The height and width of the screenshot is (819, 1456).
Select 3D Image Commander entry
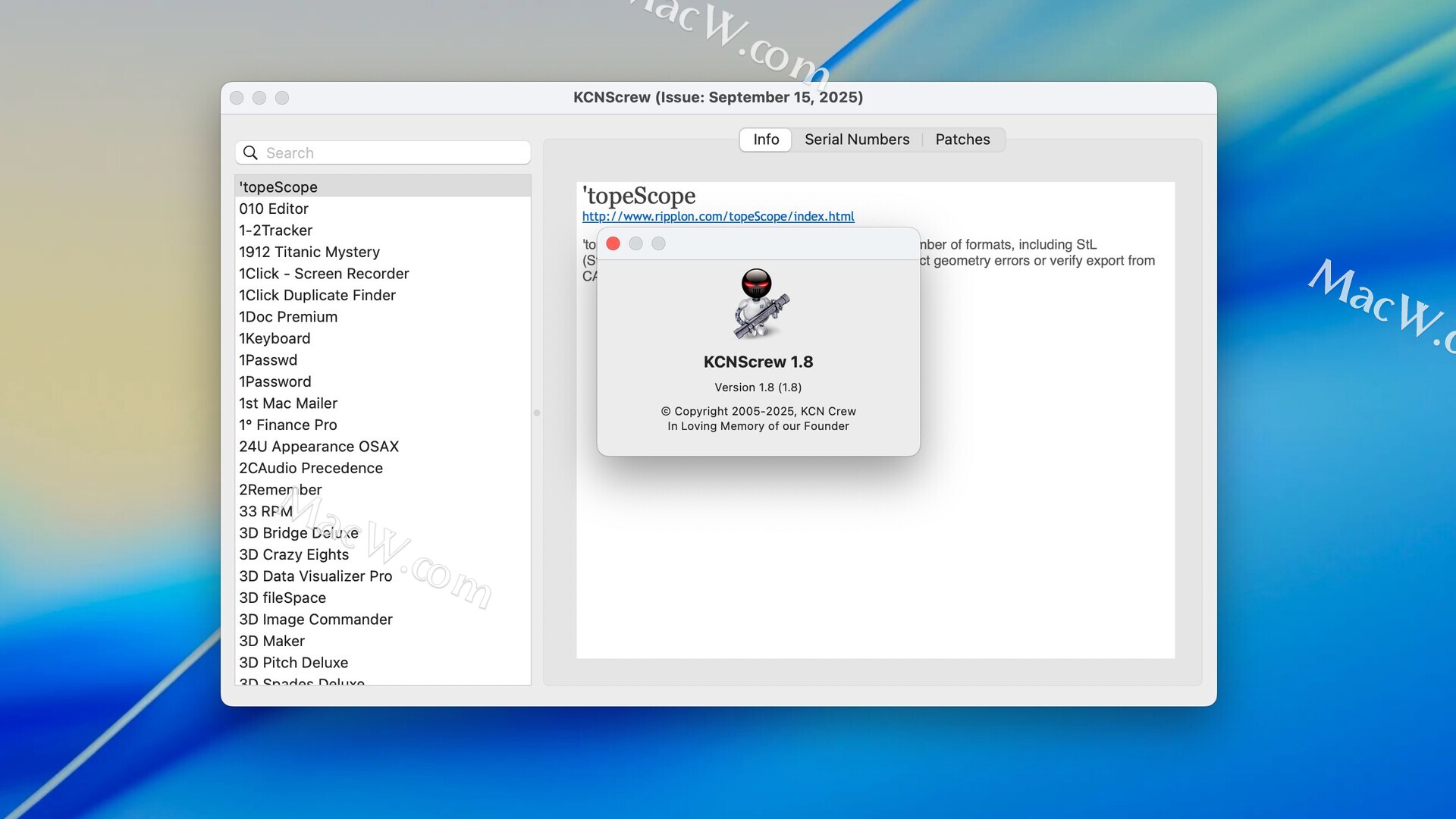[383, 619]
